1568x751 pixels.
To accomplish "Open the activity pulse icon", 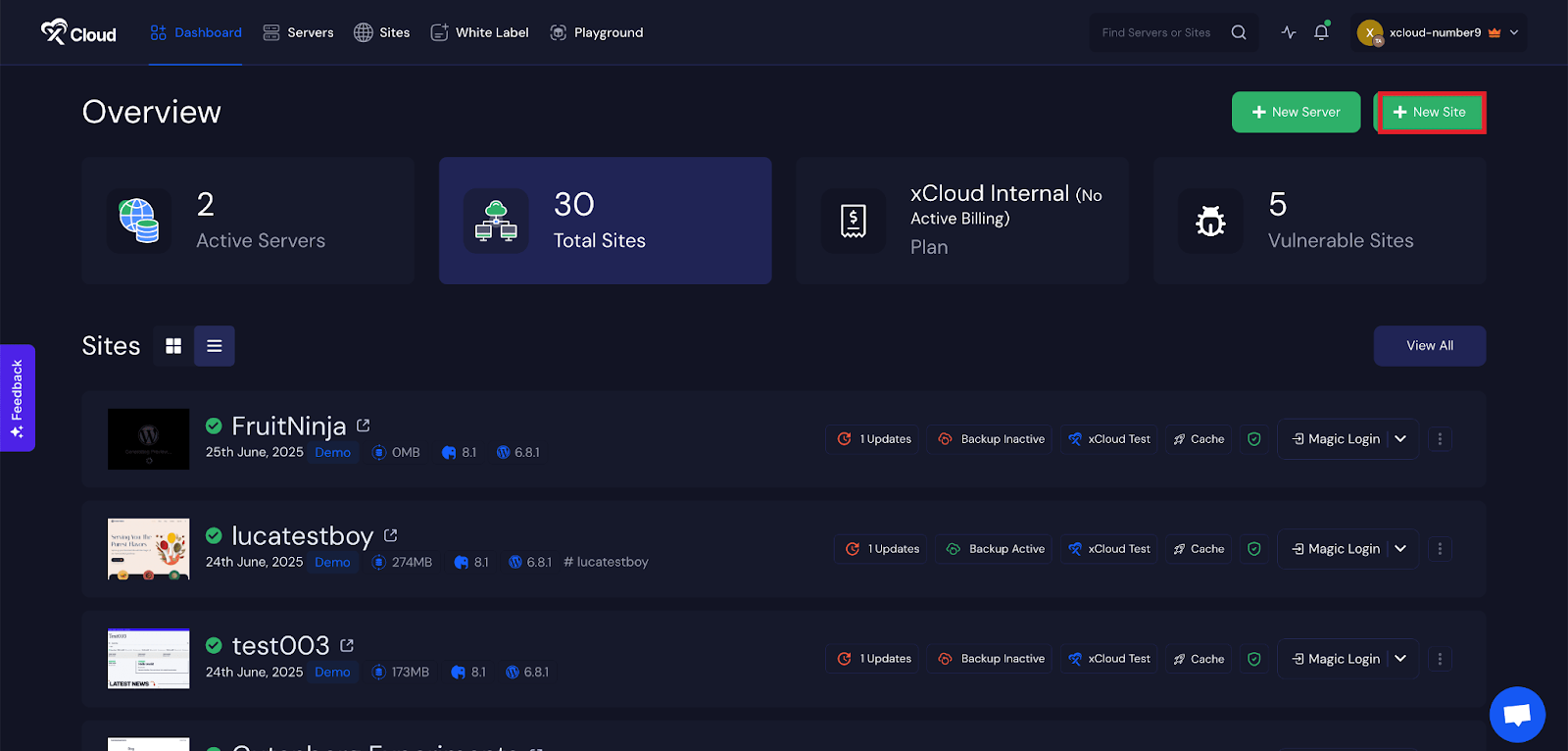I will [x=1289, y=32].
